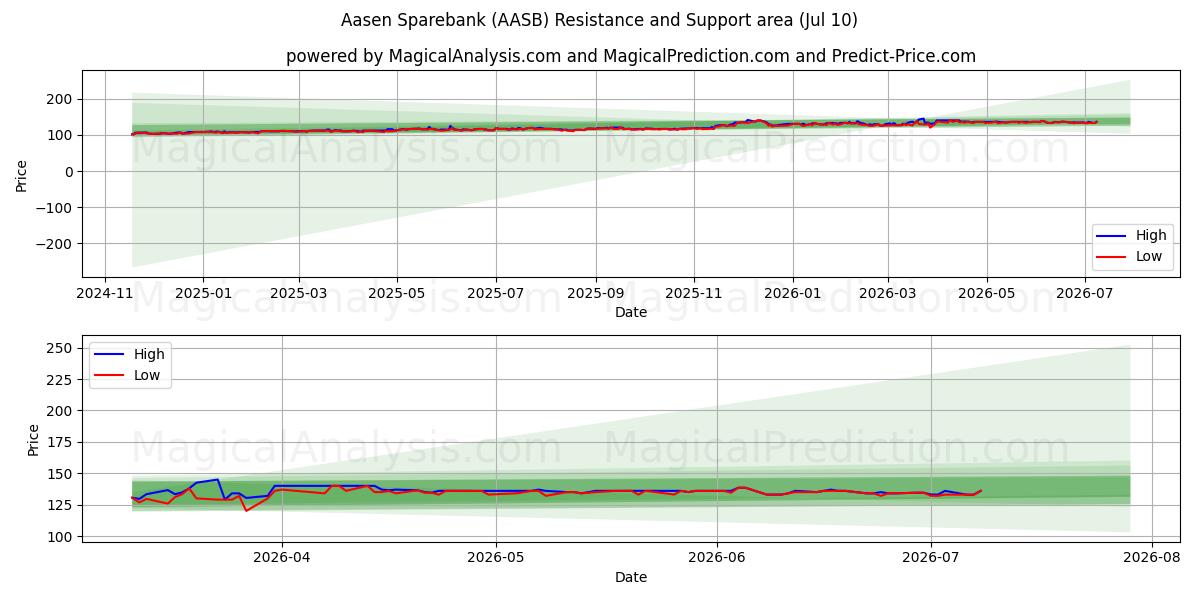Click the 'Date' axis label under the top chart

(631, 313)
